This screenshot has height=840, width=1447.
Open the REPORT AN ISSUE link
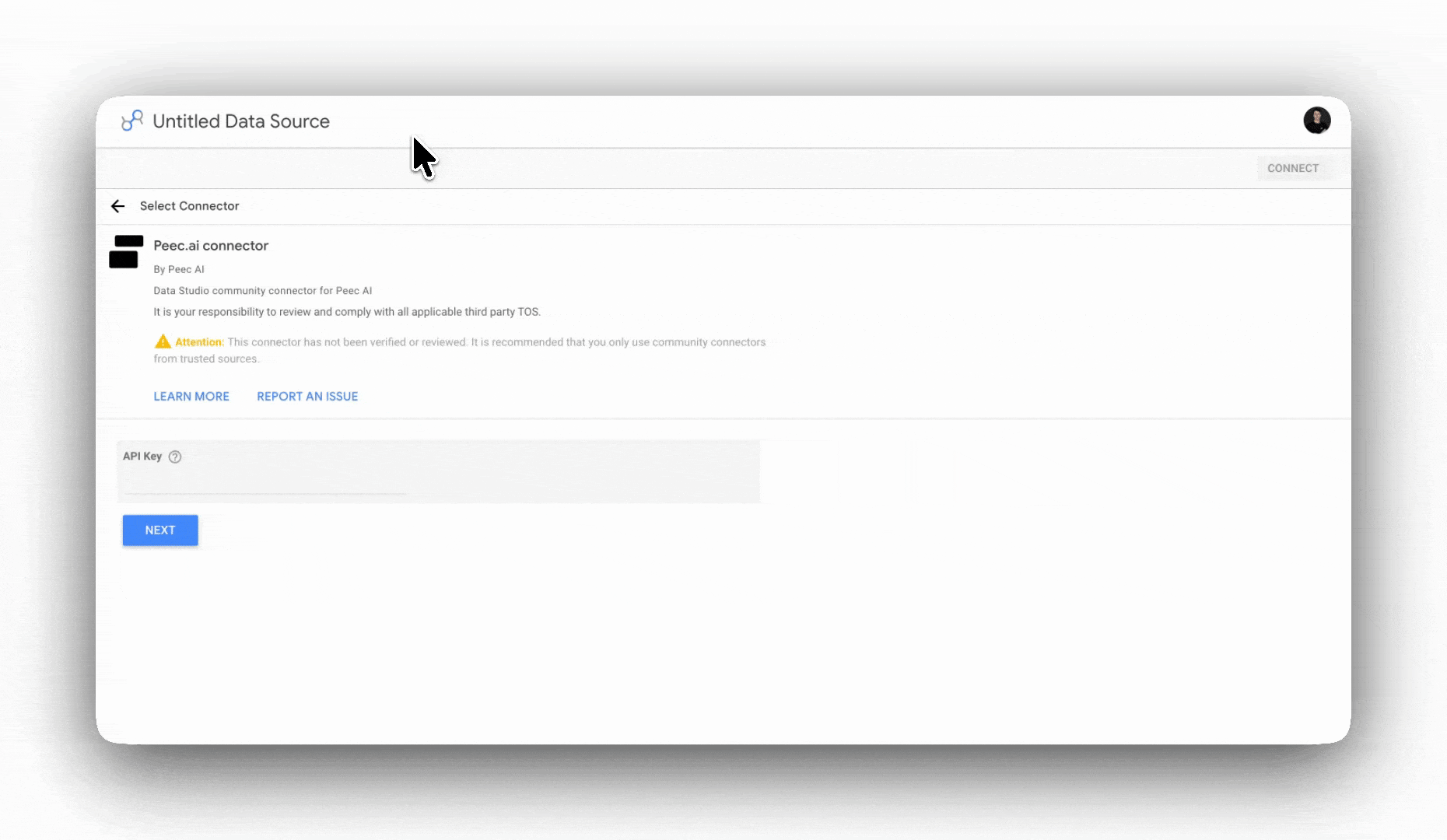click(x=307, y=397)
